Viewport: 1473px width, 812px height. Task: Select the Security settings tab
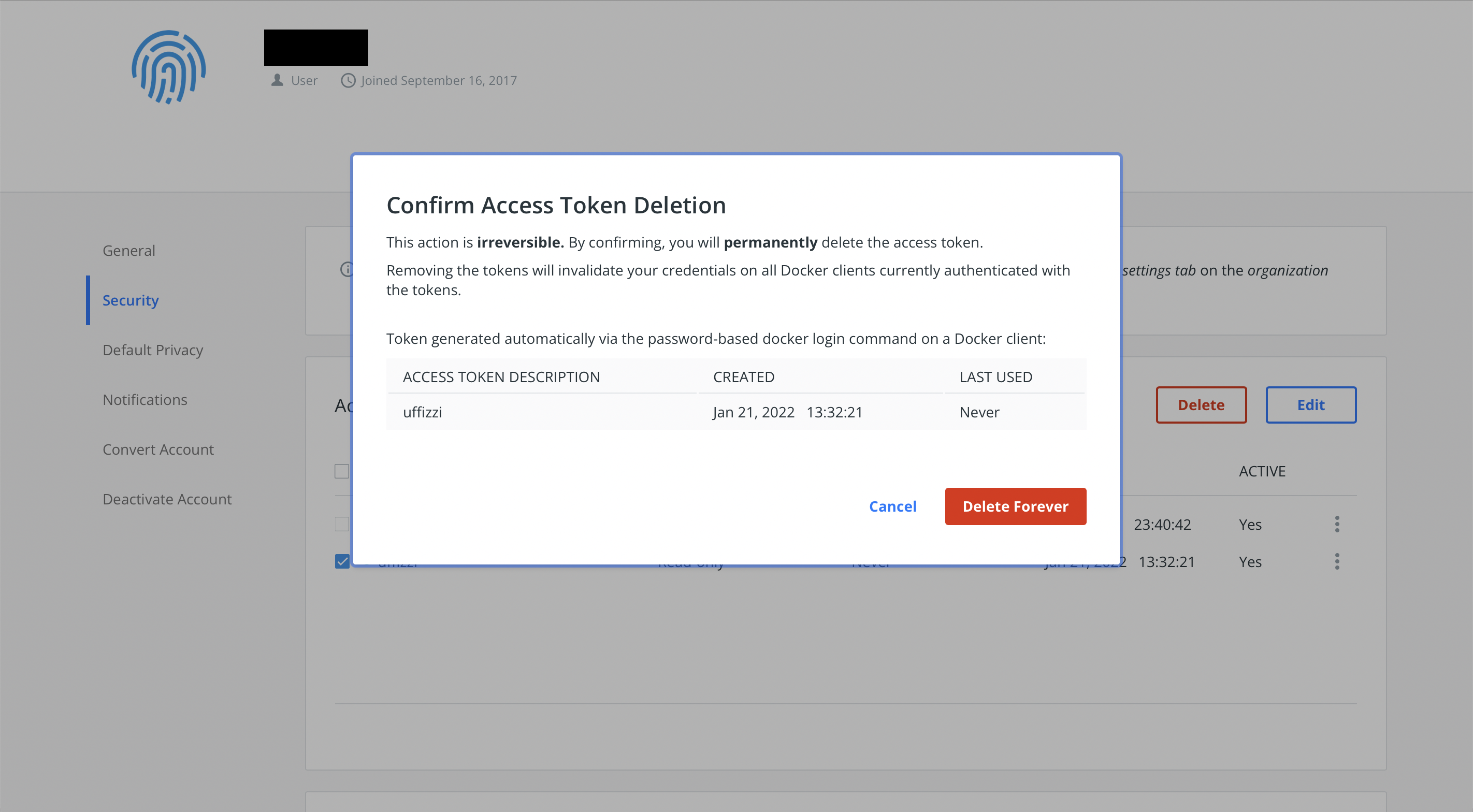tap(131, 300)
